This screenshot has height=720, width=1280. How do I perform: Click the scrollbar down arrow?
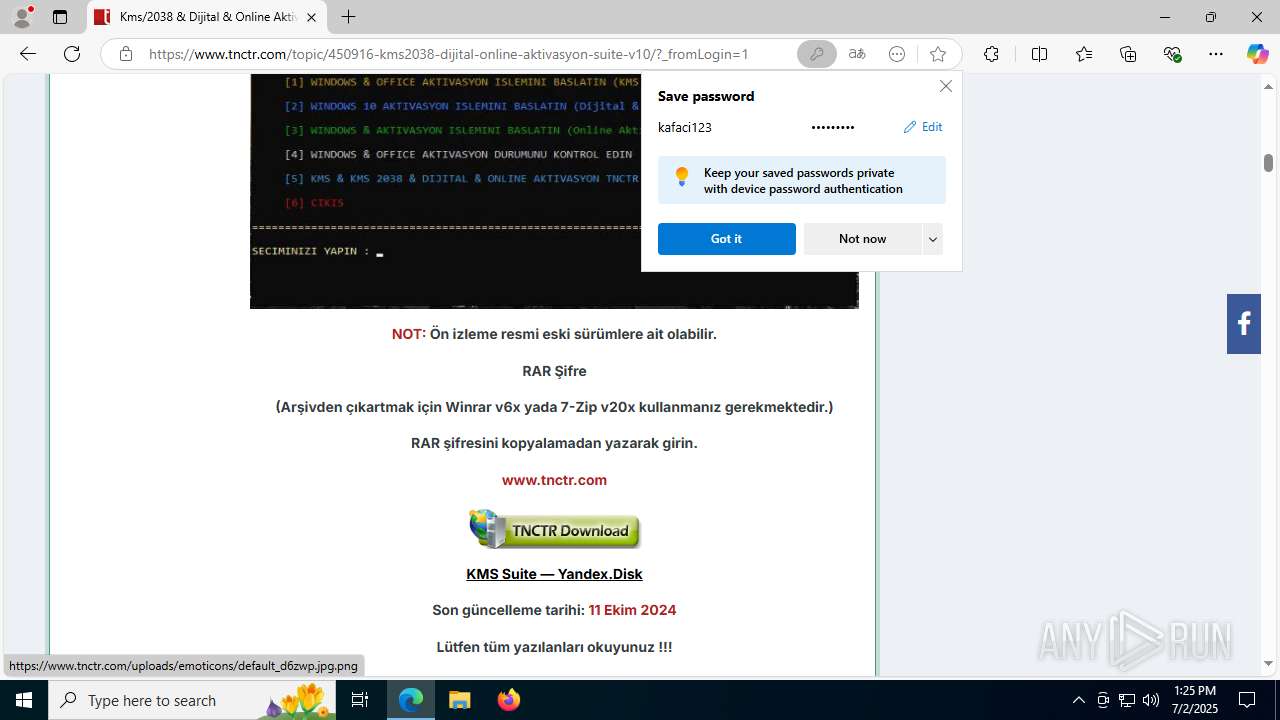(x=1268, y=663)
